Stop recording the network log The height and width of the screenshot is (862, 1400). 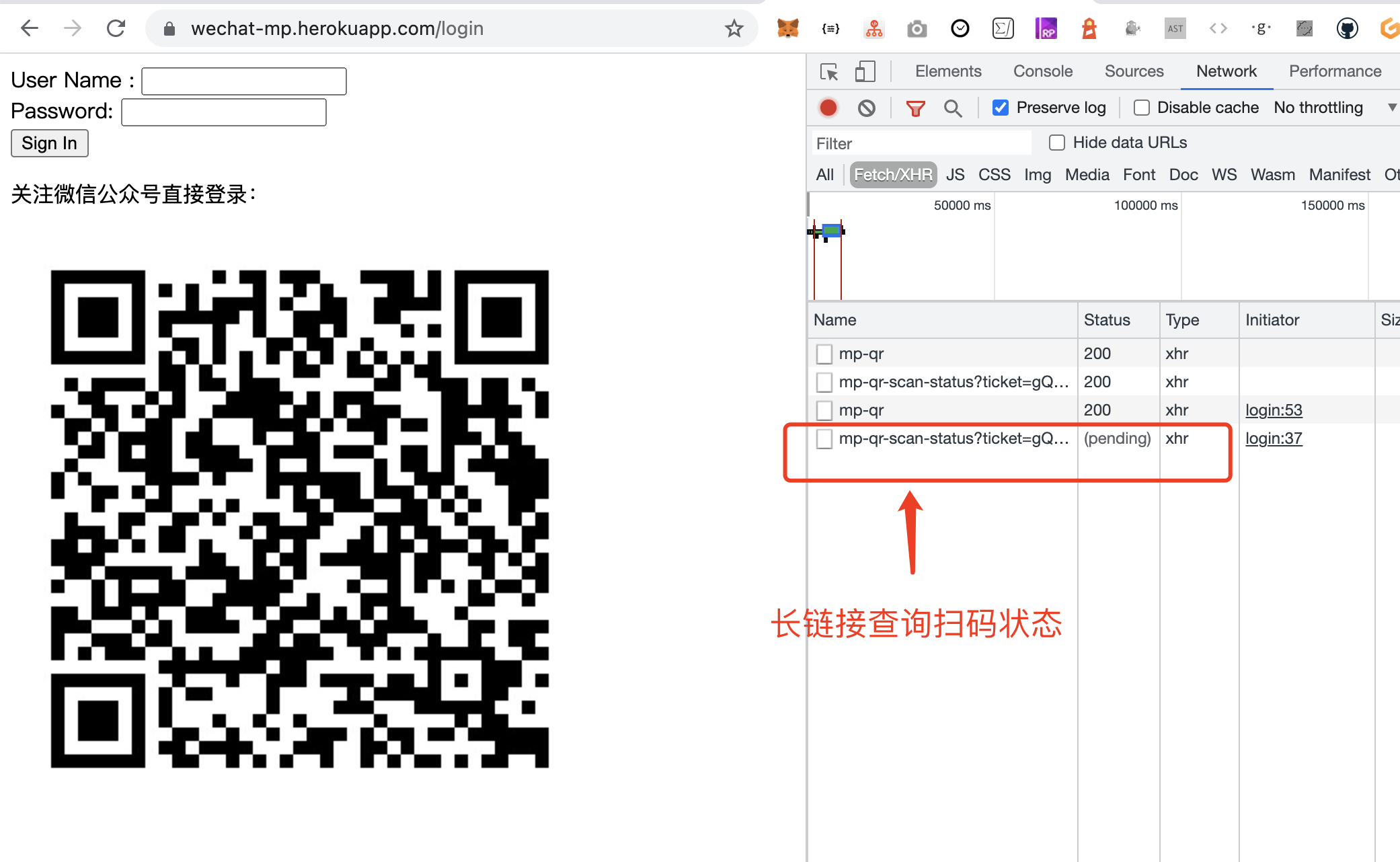click(x=828, y=108)
